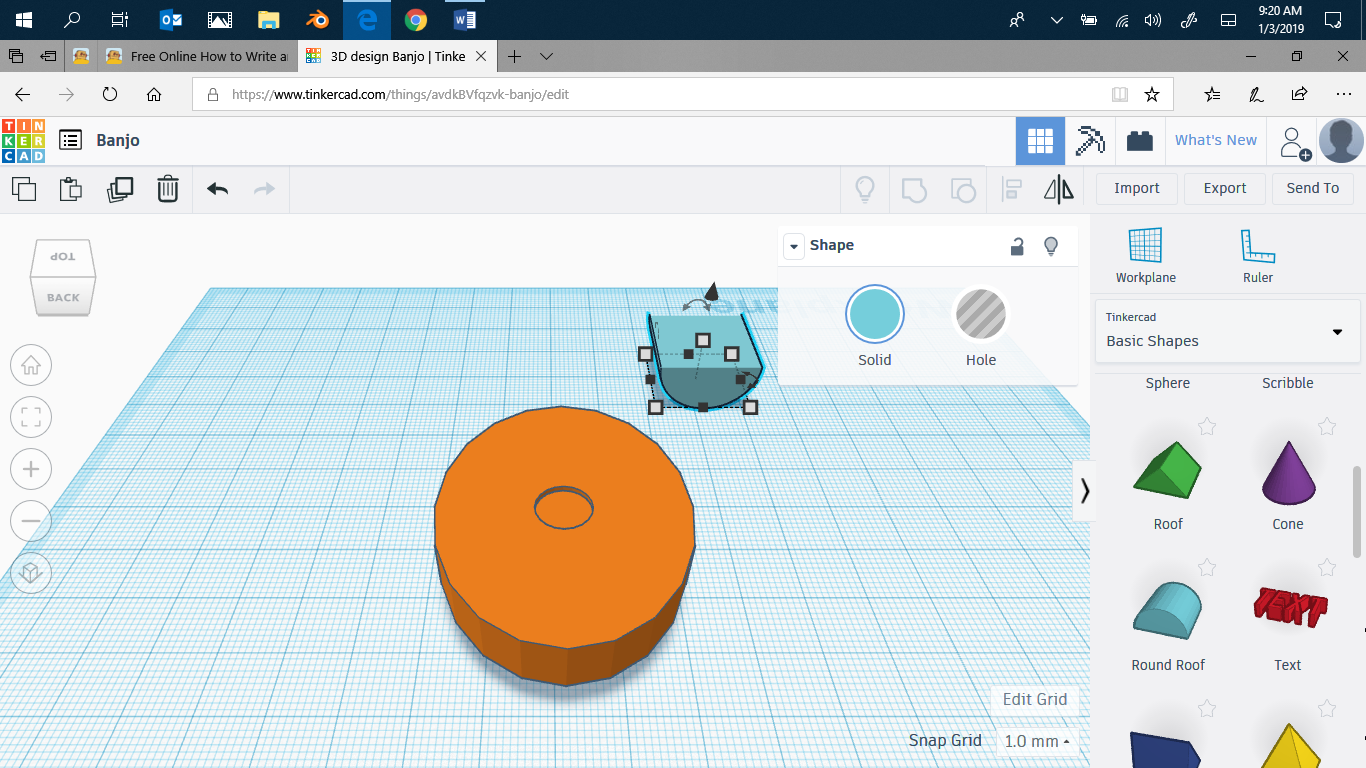Click the Send To button
The width and height of the screenshot is (1366, 768).
pyautogui.click(x=1313, y=188)
